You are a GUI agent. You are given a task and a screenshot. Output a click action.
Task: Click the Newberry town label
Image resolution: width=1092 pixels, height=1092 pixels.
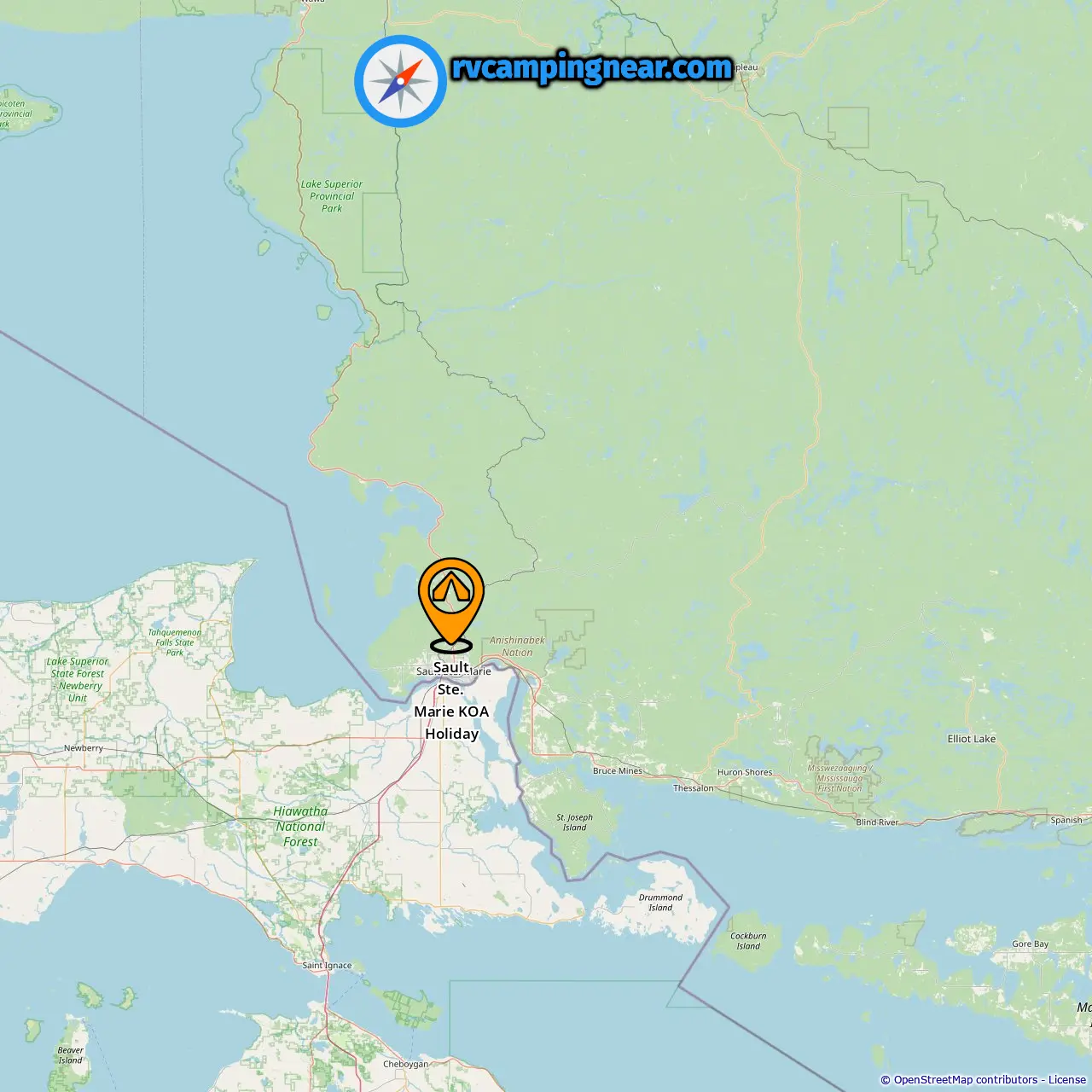tap(84, 748)
